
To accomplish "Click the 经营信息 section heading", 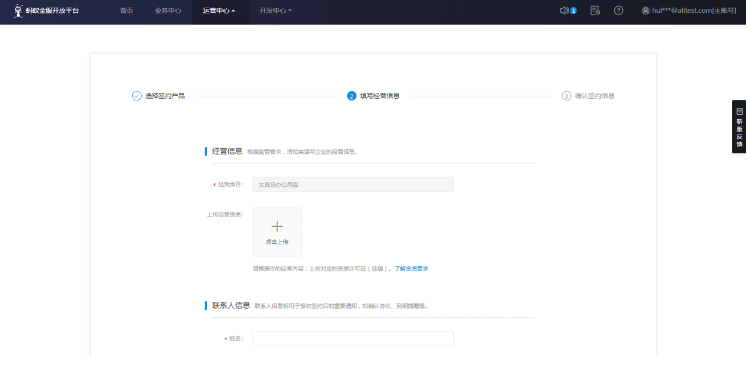I will [227, 151].
